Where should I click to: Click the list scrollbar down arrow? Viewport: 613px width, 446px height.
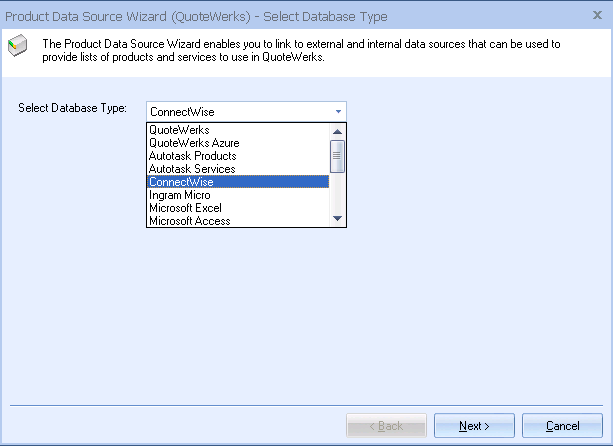pyautogui.click(x=338, y=219)
